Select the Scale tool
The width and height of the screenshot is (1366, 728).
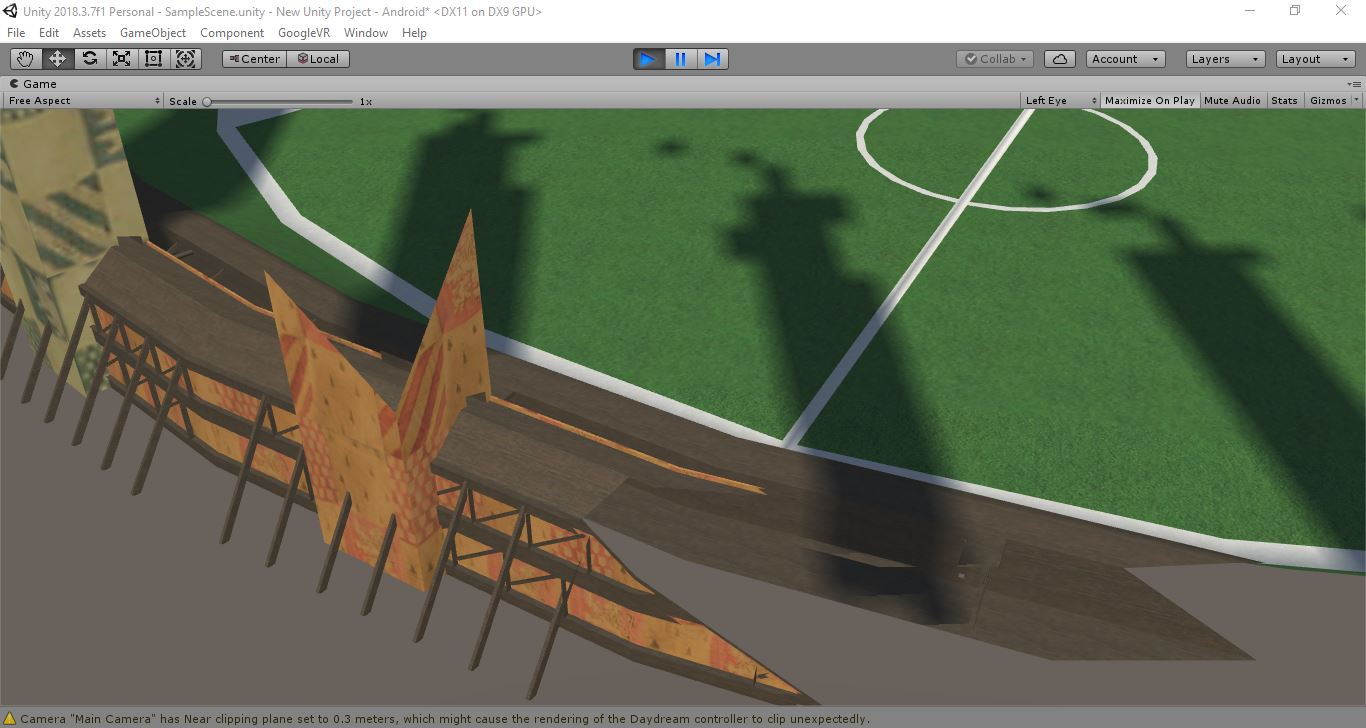[x=121, y=59]
